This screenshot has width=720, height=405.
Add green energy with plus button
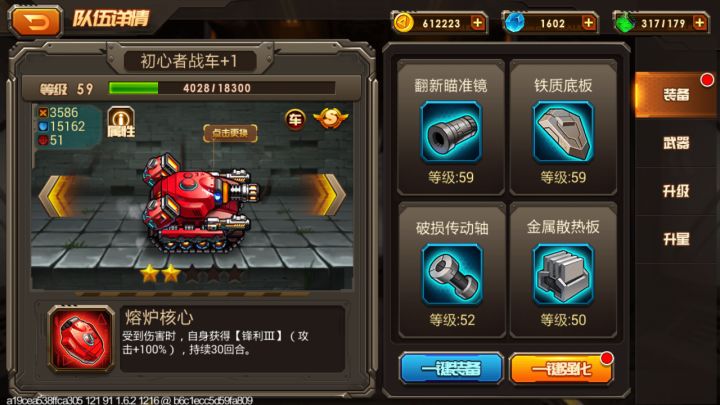coord(699,22)
